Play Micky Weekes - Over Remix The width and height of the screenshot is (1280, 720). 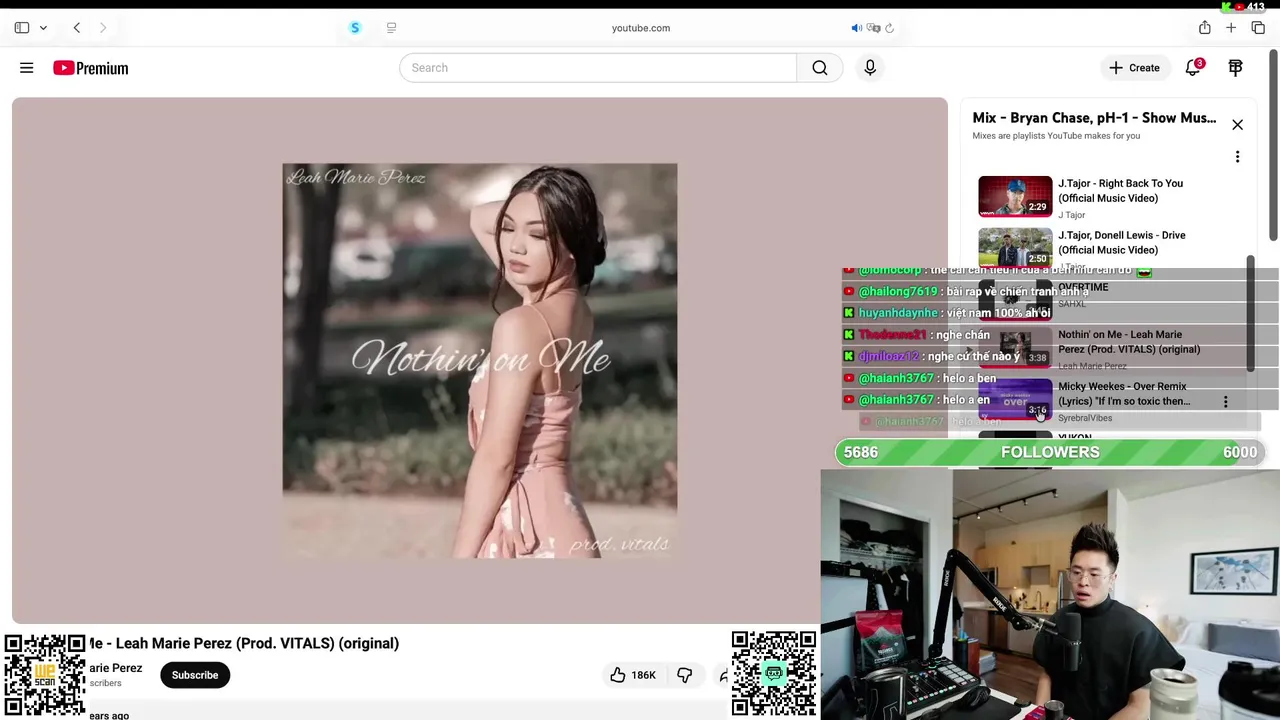1124,394
